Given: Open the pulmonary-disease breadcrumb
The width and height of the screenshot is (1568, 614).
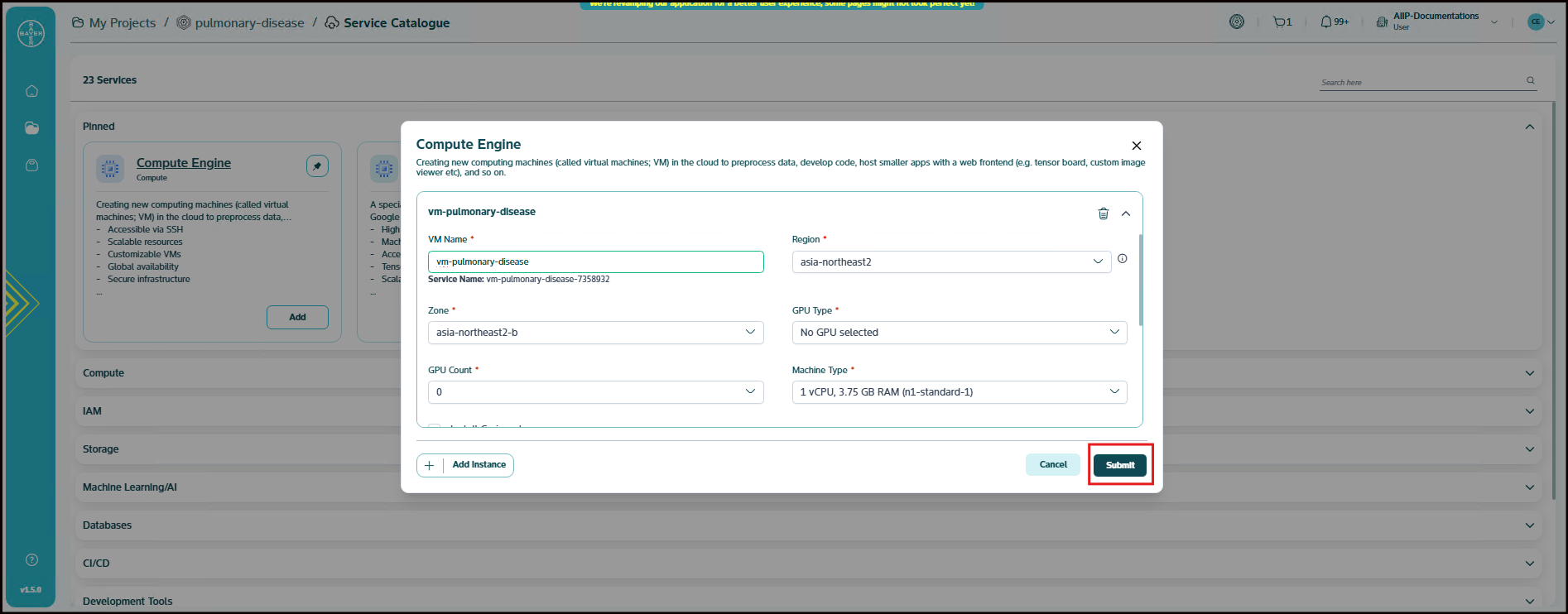Looking at the screenshot, I should coord(248,23).
